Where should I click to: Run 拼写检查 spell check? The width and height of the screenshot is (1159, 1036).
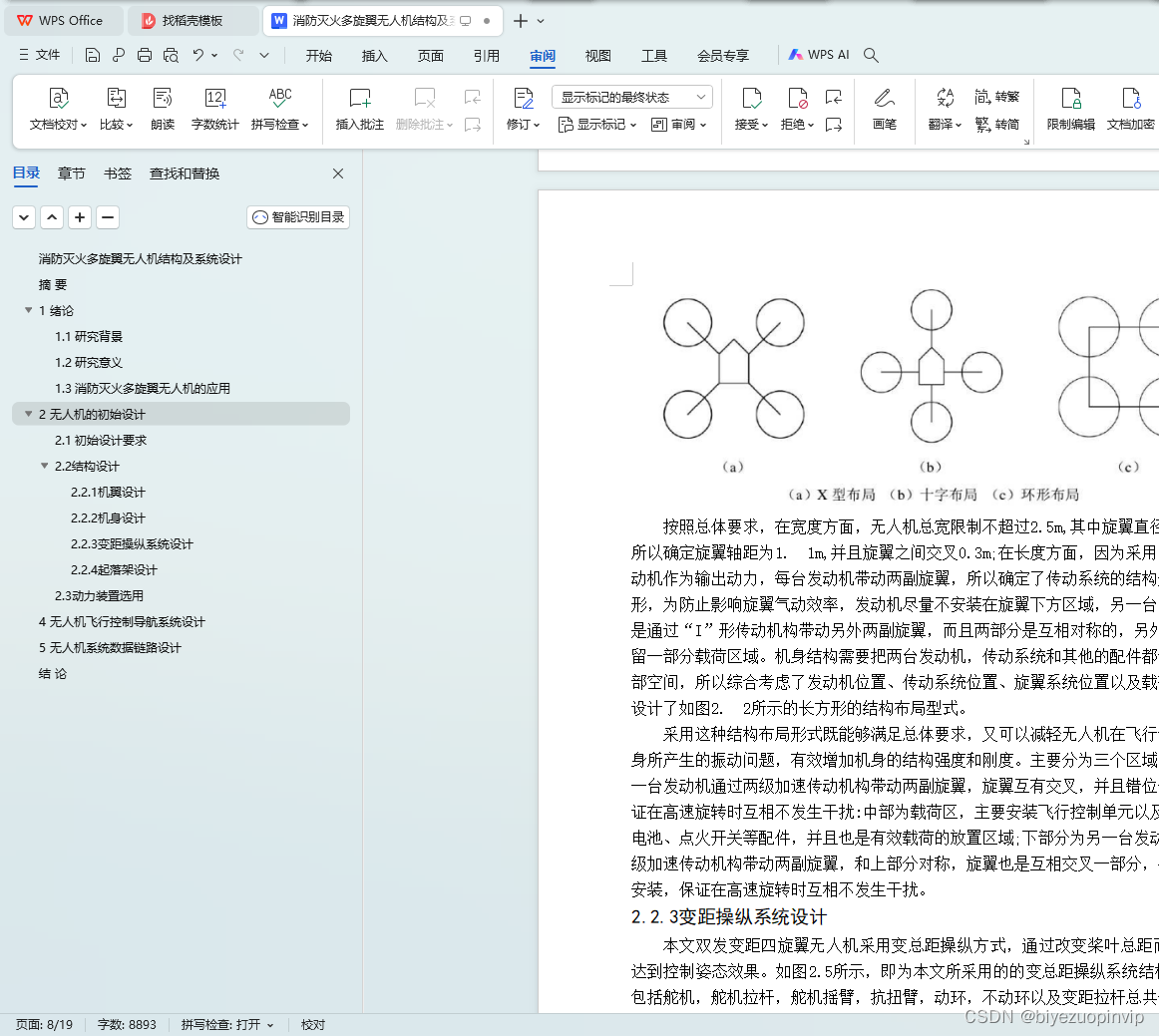[279, 109]
